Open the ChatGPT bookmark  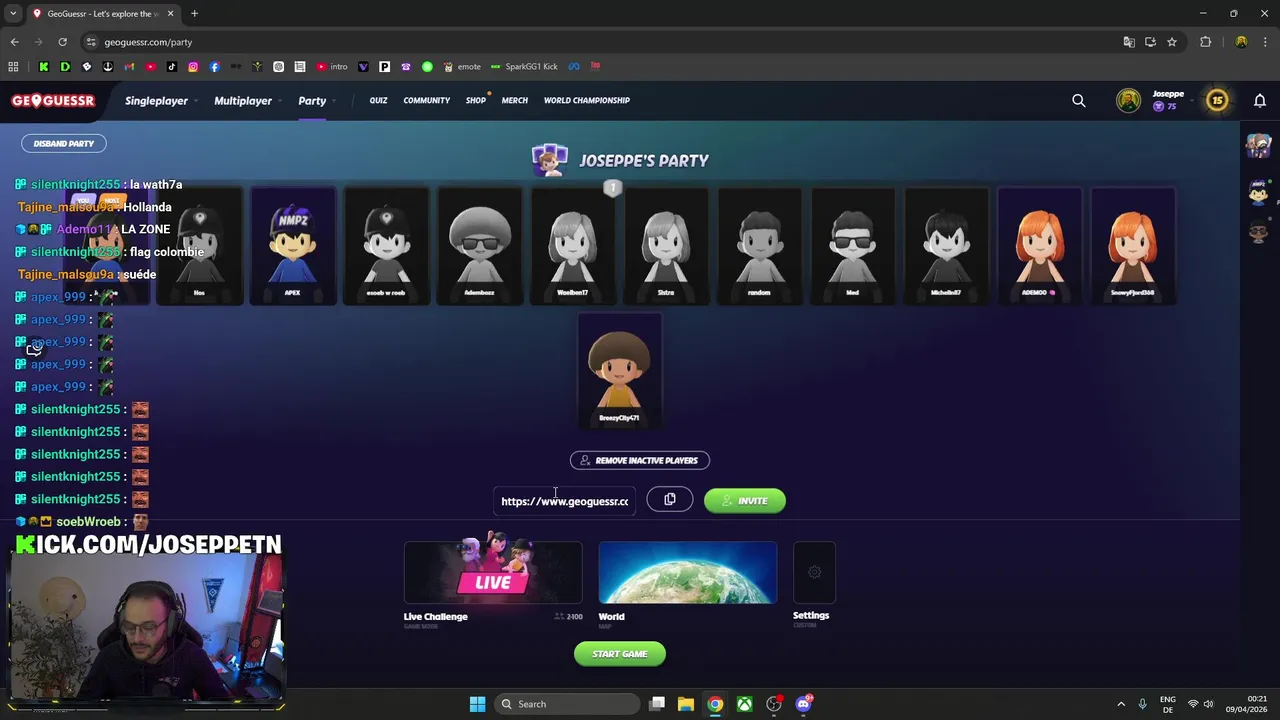coord(278,67)
